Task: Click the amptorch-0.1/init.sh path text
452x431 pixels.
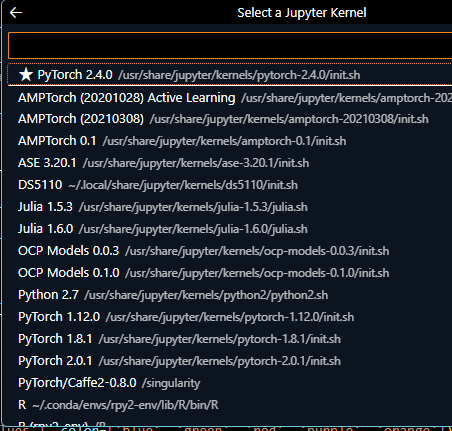Action: pos(224,141)
